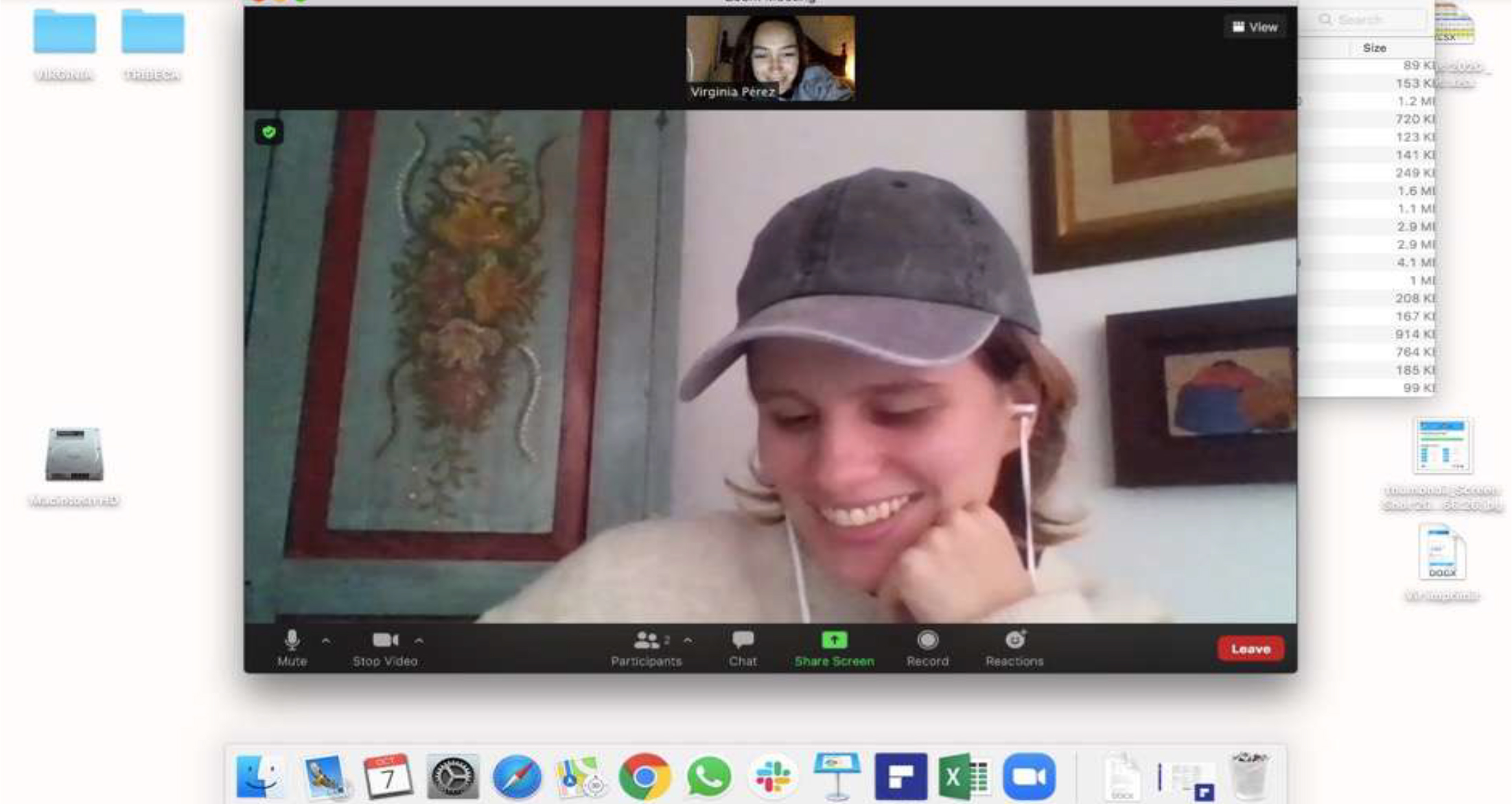Open System Preferences from the dock
This screenshot has width=1512, height=804.
pyautogui.click(x=452, y=777)
